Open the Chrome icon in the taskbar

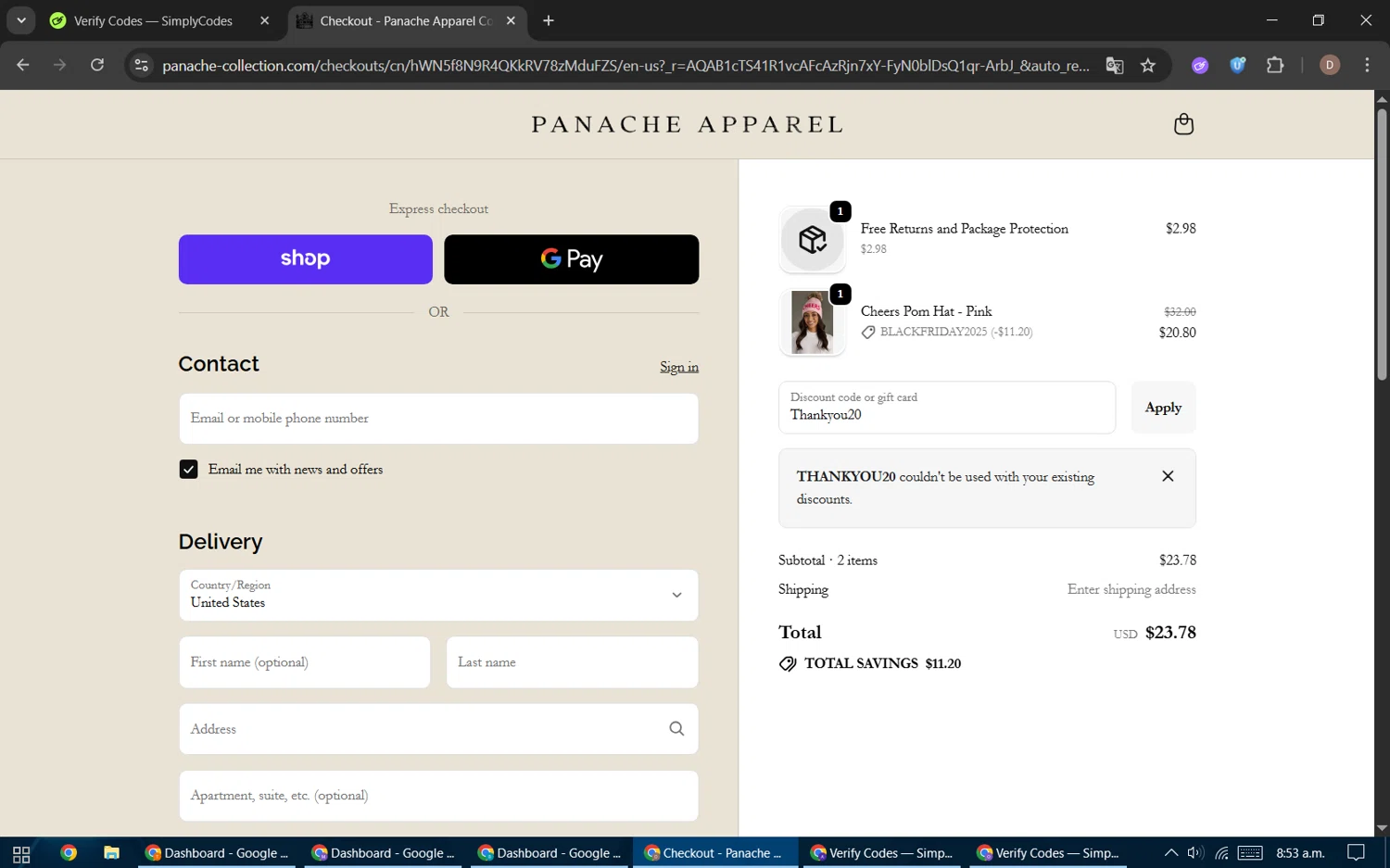[69, 853]
